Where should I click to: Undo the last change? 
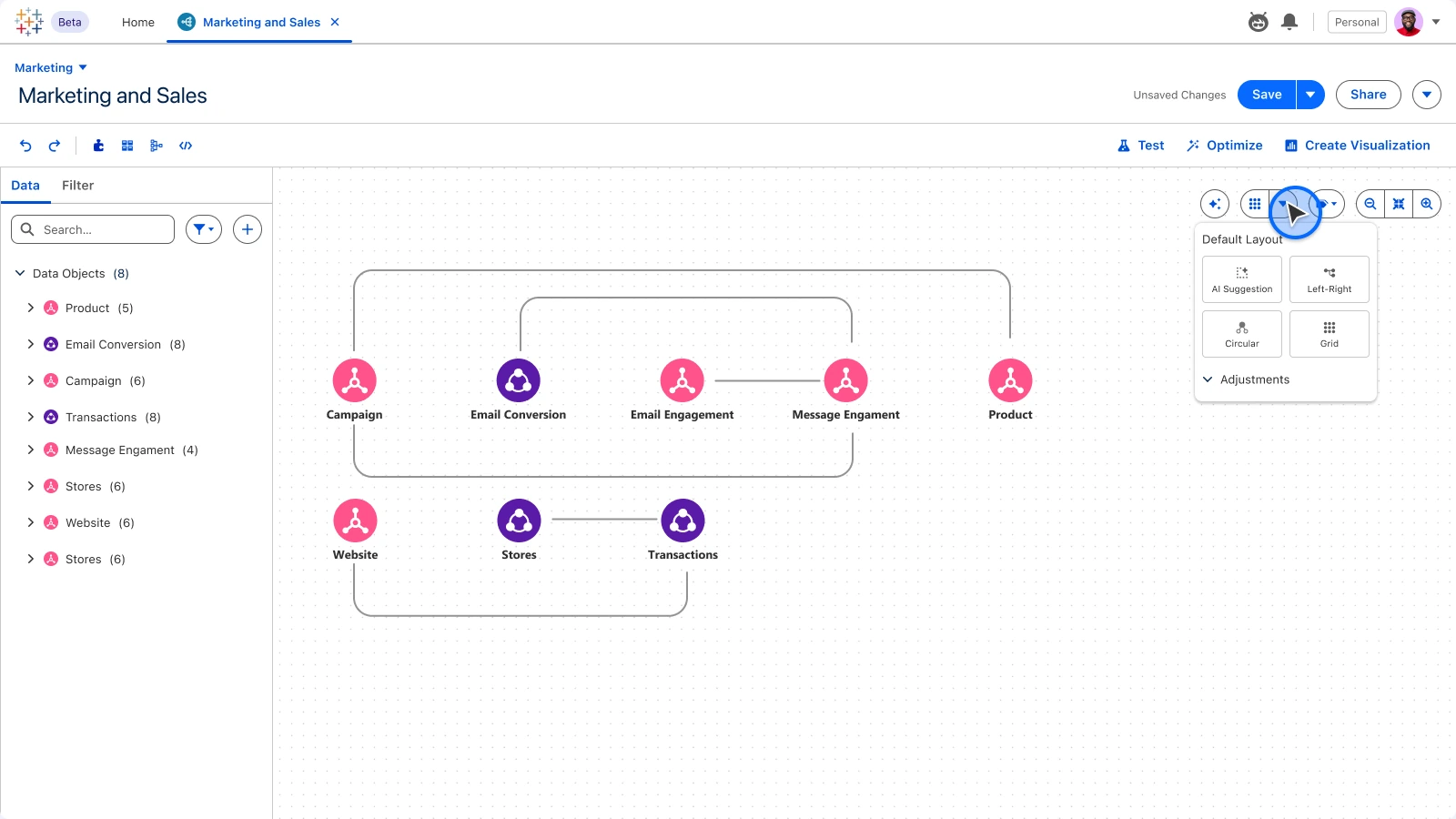pyautogui.click(x=25, y=146)
